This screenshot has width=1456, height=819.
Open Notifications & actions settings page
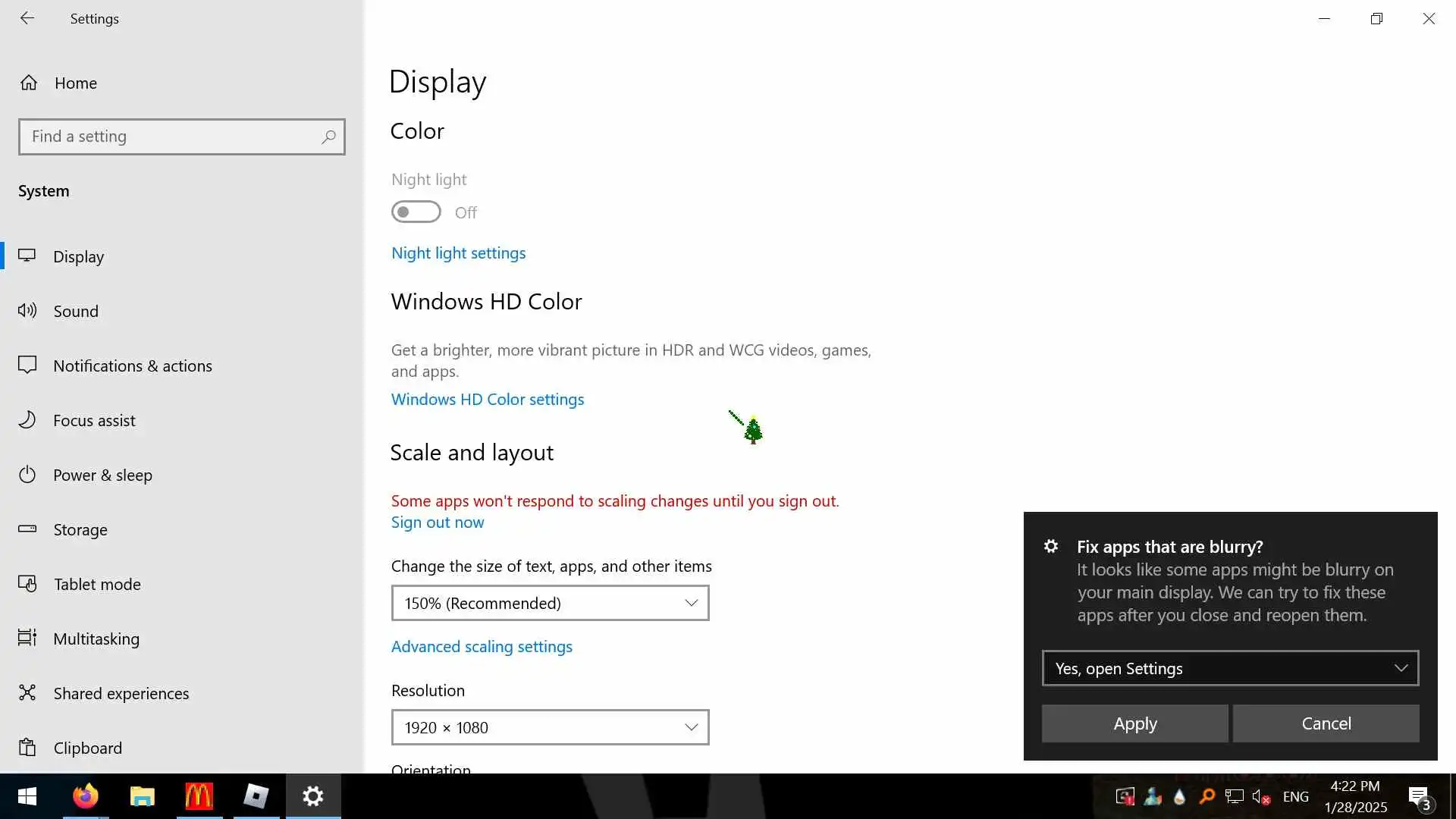click(x=132, y=366)
